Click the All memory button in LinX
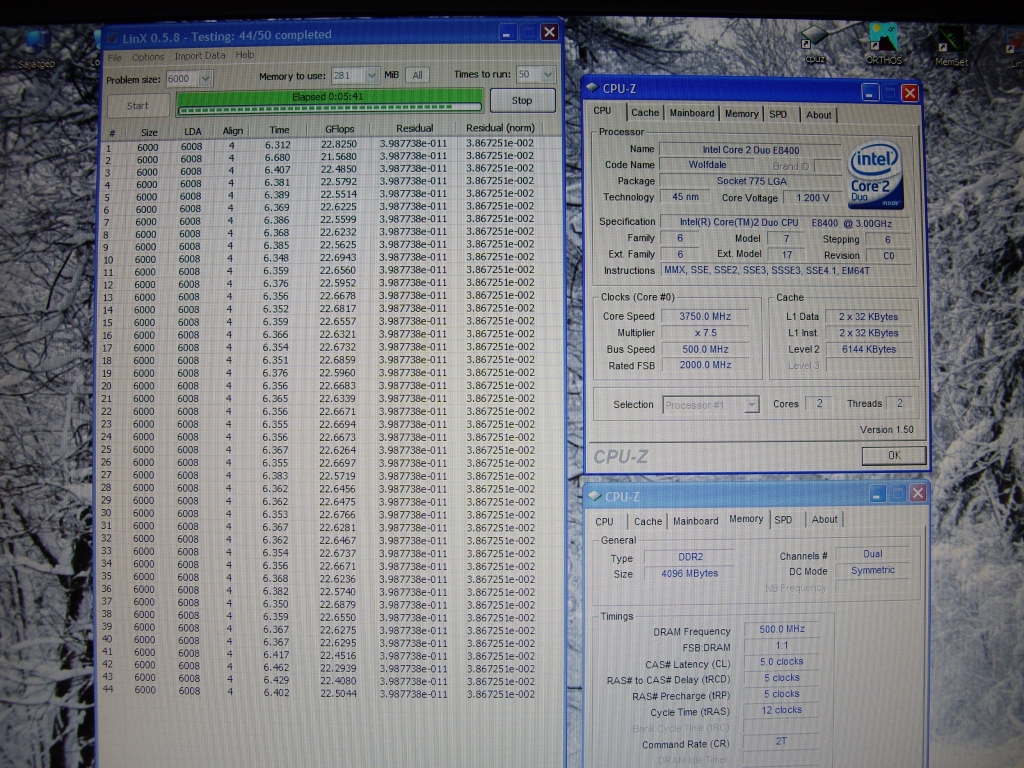 point(417,75)
